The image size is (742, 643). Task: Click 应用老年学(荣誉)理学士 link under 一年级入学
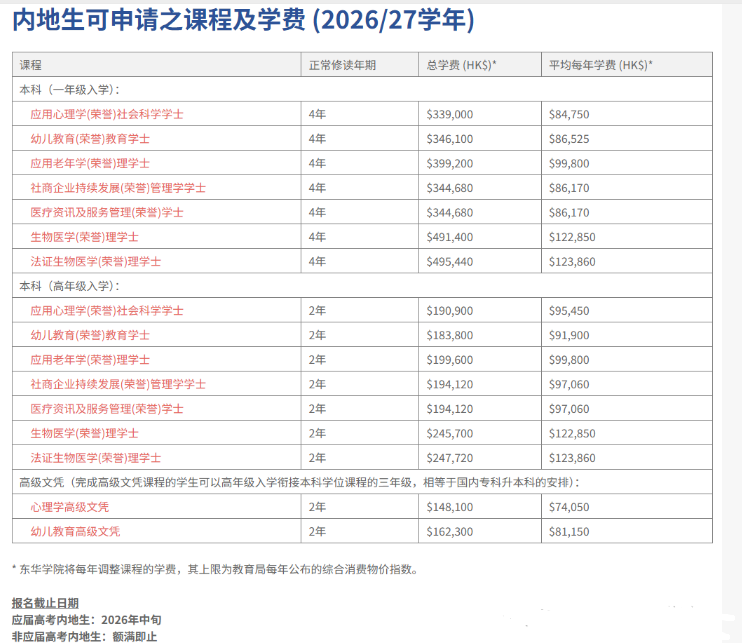(x=90, y=163)
